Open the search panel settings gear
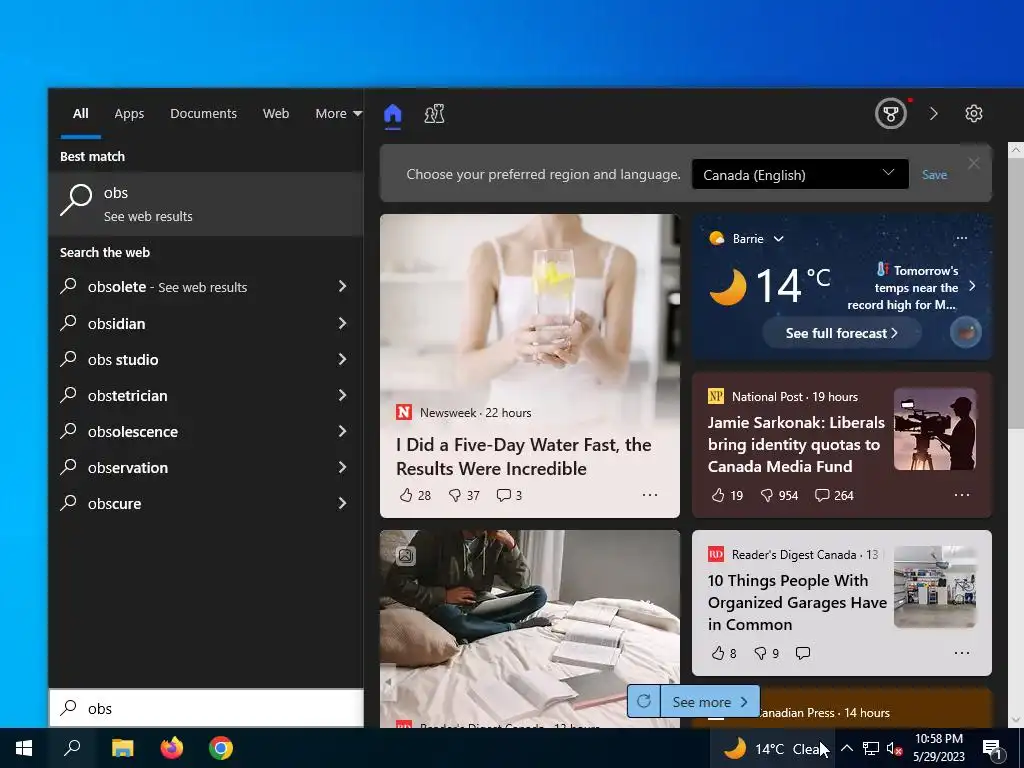This screenshot has height=768, width=1024. [974, 114]
